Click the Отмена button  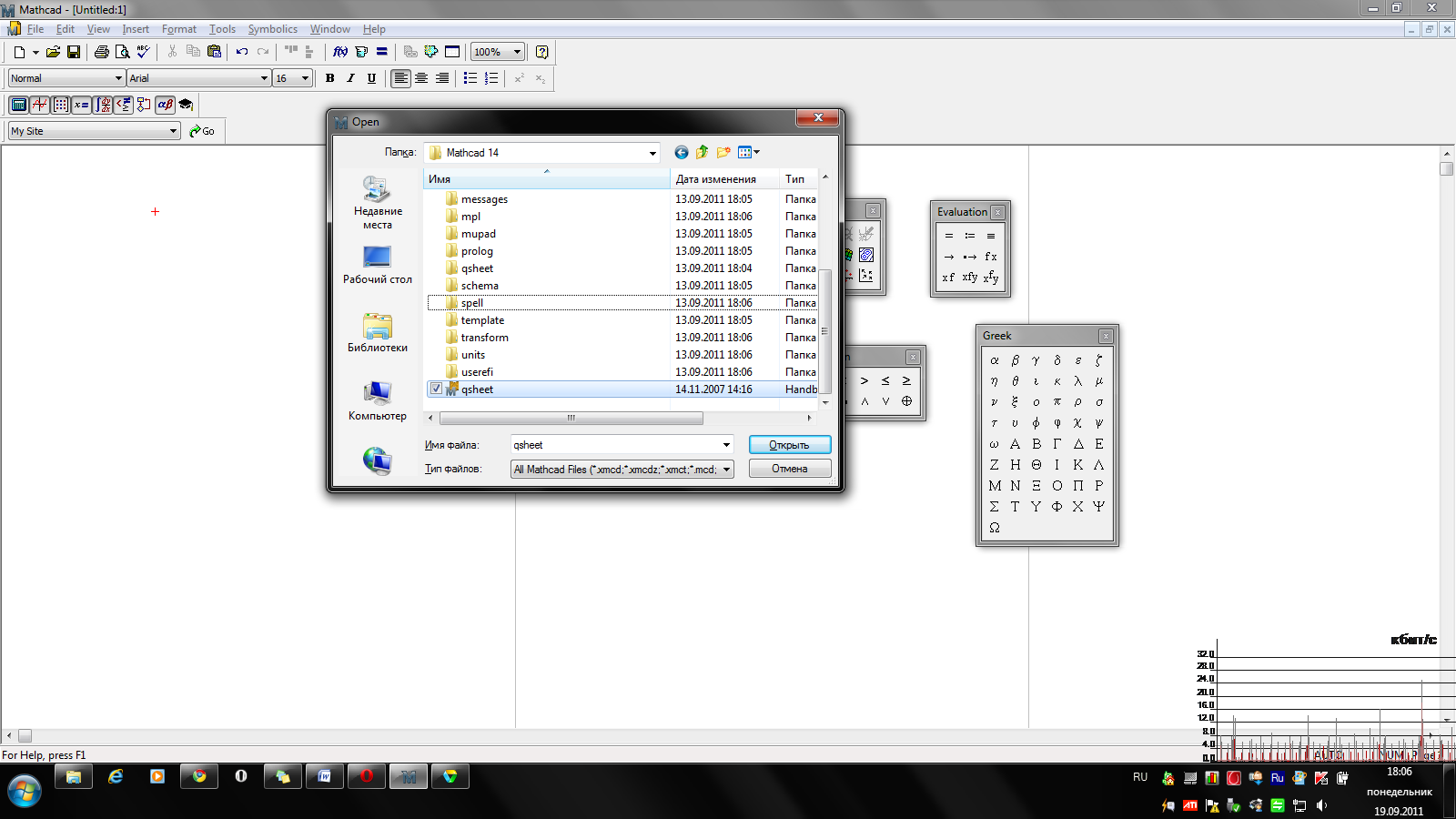click(790, 469)
